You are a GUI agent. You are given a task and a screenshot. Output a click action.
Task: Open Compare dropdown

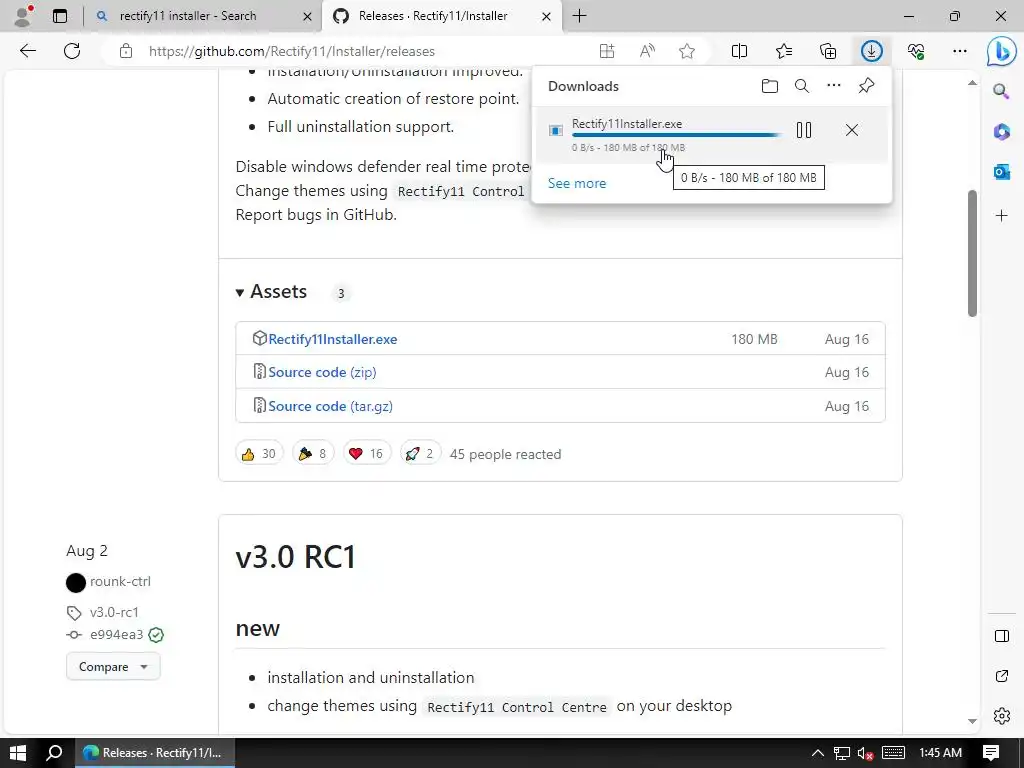[113, 667]
